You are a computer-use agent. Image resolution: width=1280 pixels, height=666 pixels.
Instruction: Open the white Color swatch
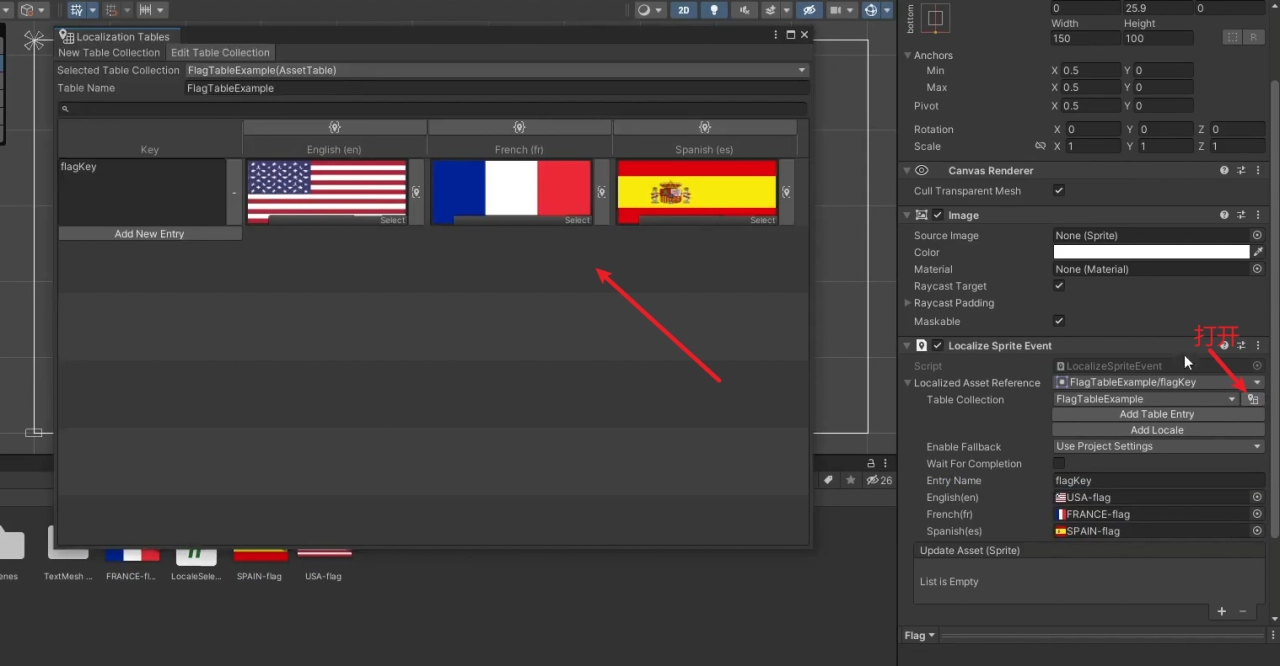pos(1151,252)
